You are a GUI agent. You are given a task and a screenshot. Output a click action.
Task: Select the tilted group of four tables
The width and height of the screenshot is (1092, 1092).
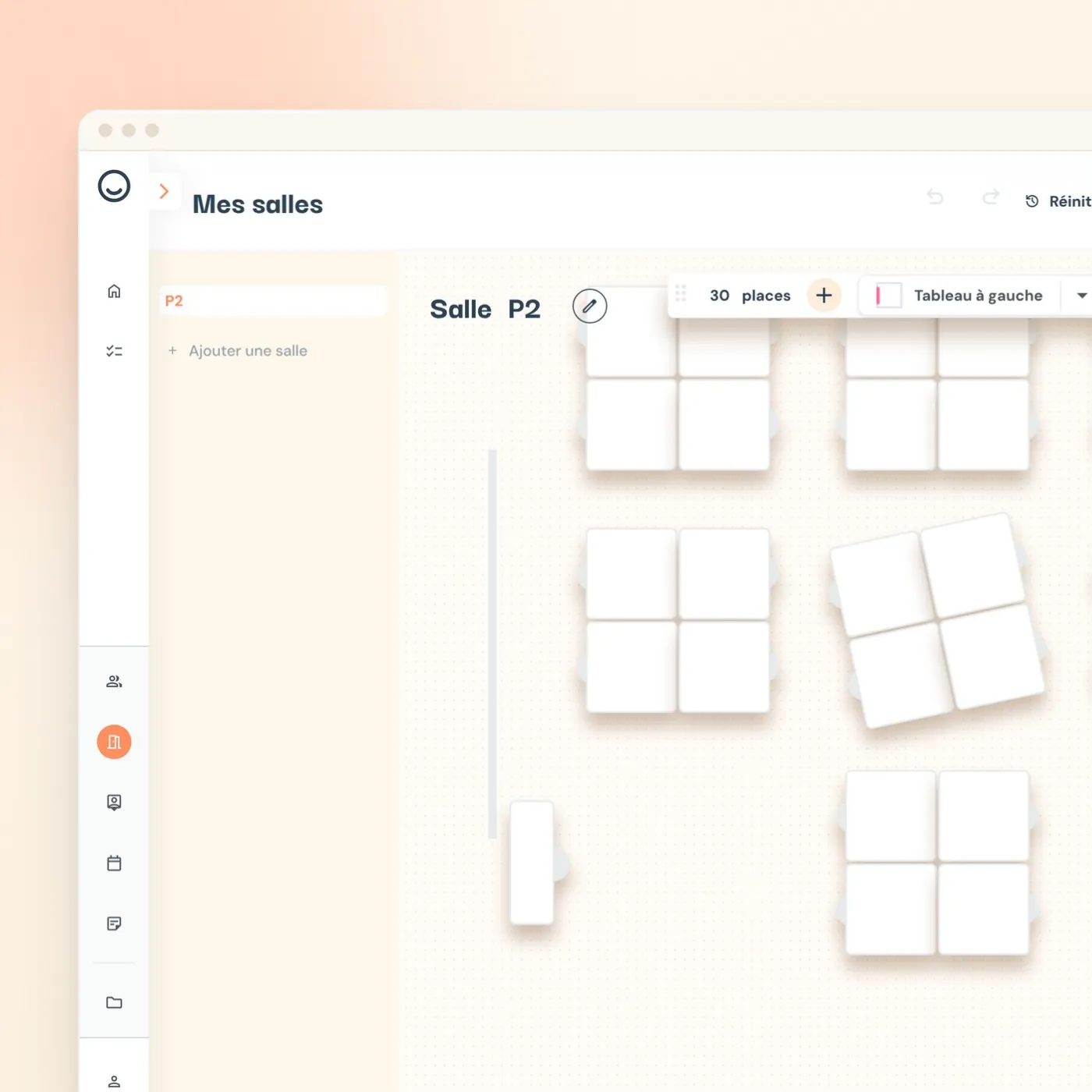pyautogui.click(x=937, y=621)
